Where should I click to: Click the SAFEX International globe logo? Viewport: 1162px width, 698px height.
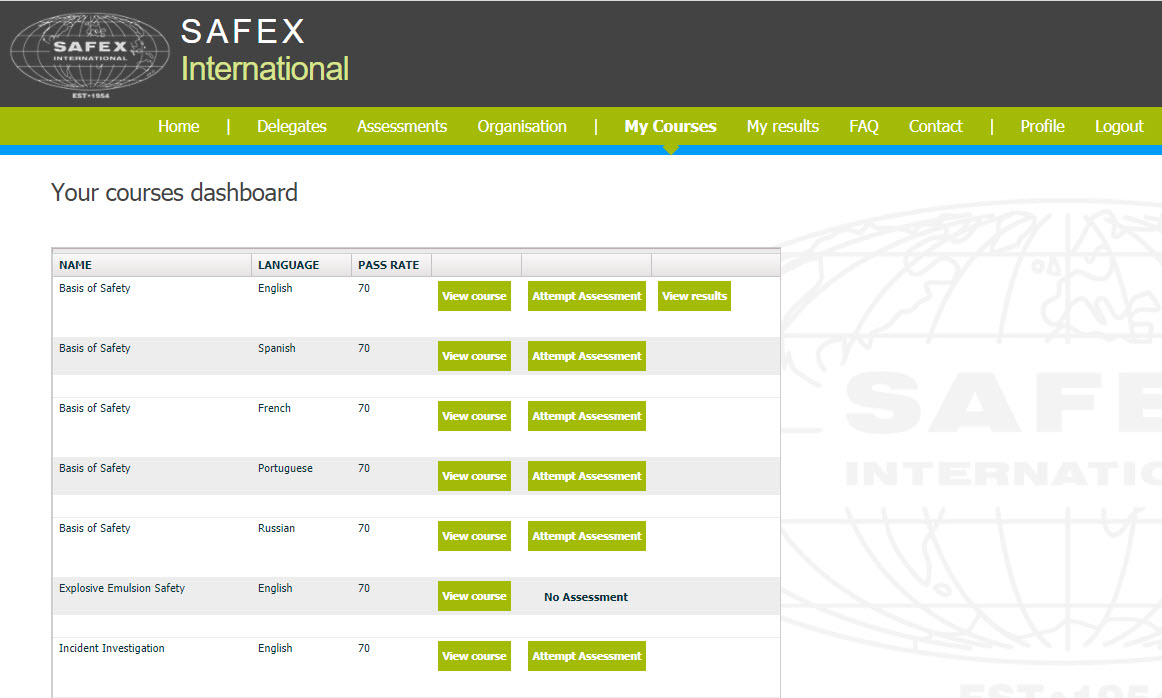pos(90,55)
